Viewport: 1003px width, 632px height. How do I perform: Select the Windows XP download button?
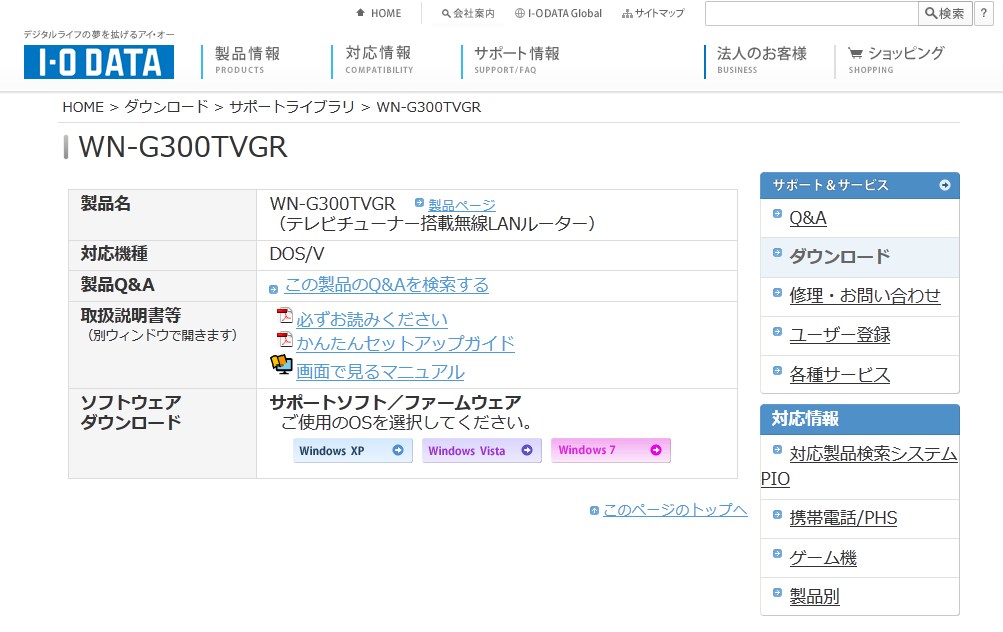(352, 451)
